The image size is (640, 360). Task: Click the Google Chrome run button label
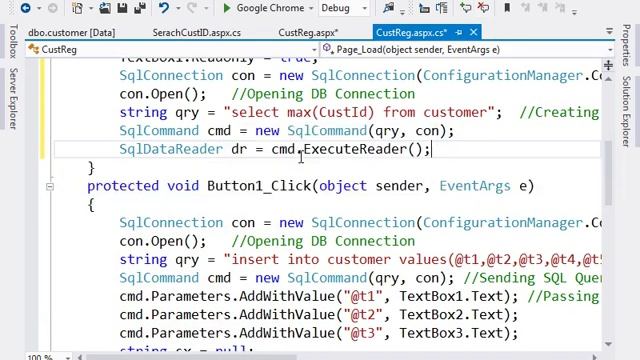pyautogui.click(x=270, y=8)
